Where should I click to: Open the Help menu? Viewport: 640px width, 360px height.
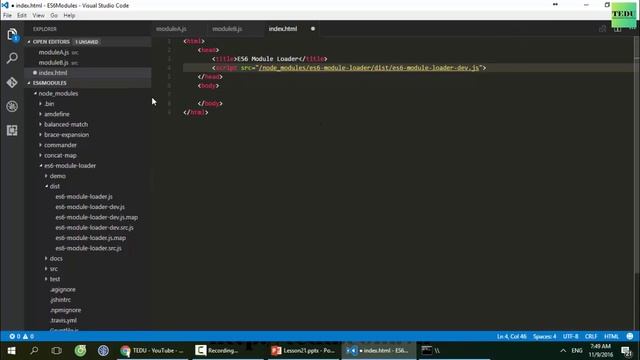69,16
